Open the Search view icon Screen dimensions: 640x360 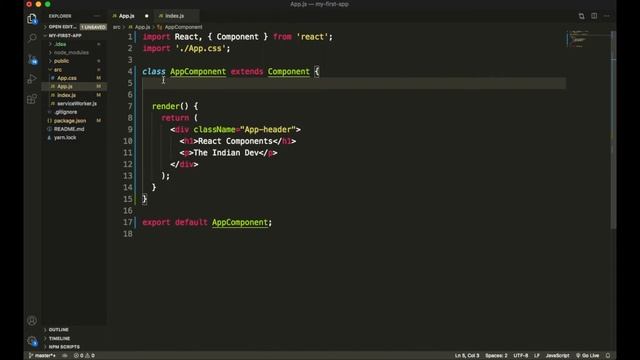pyautogui.click(x=32, y=38)
